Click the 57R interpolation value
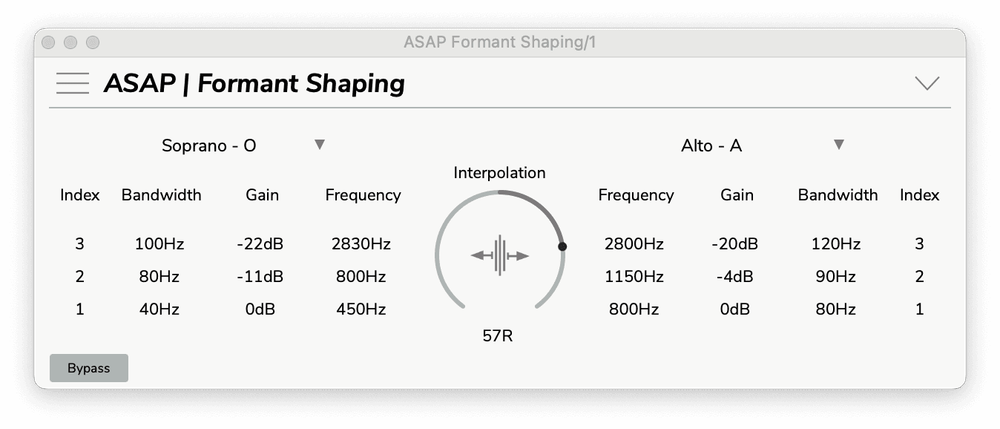Screen dimensions: 1000x429 click(x=498, y=336)
